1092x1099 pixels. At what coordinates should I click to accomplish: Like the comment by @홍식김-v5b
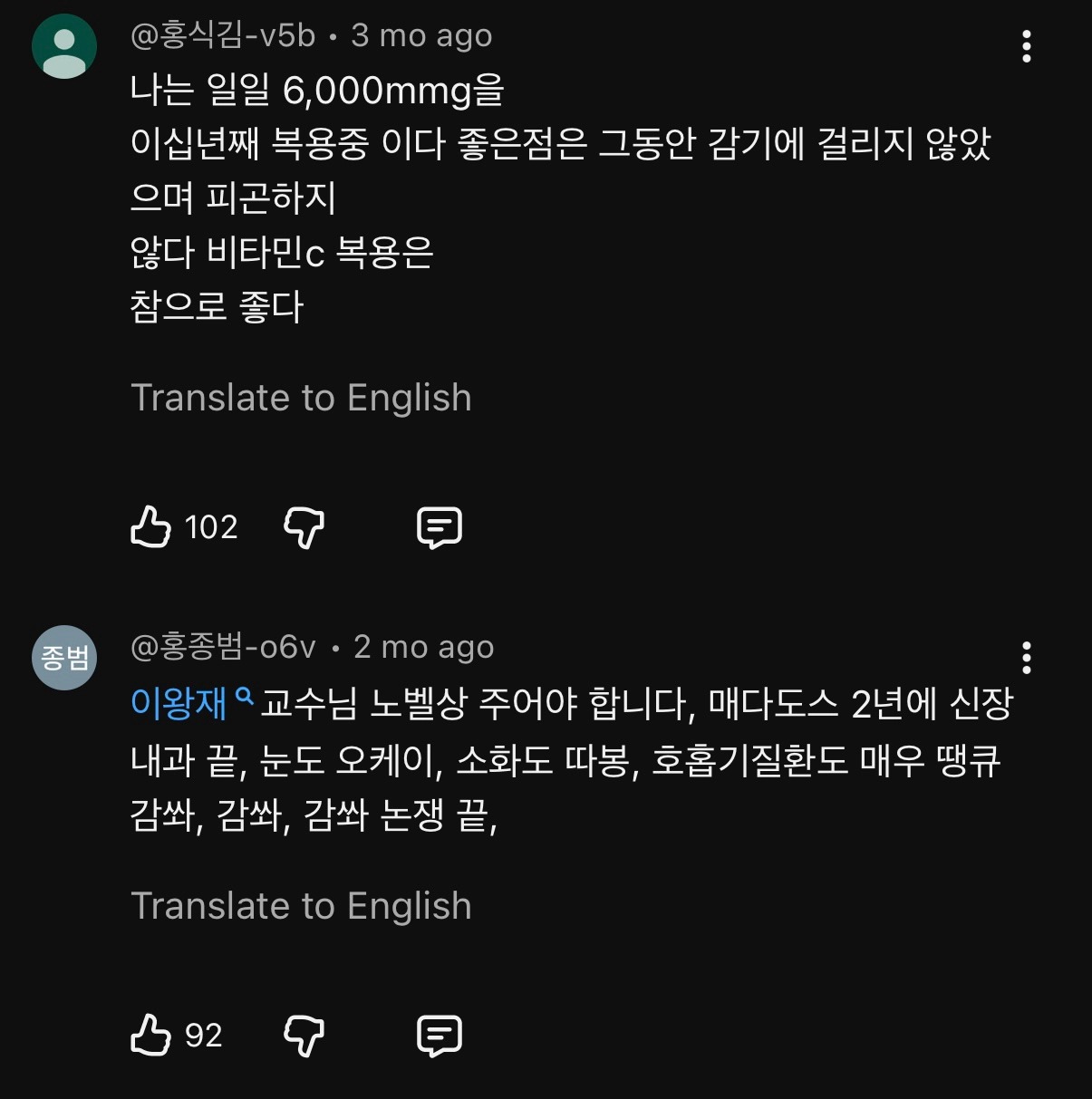pos(150,526)
